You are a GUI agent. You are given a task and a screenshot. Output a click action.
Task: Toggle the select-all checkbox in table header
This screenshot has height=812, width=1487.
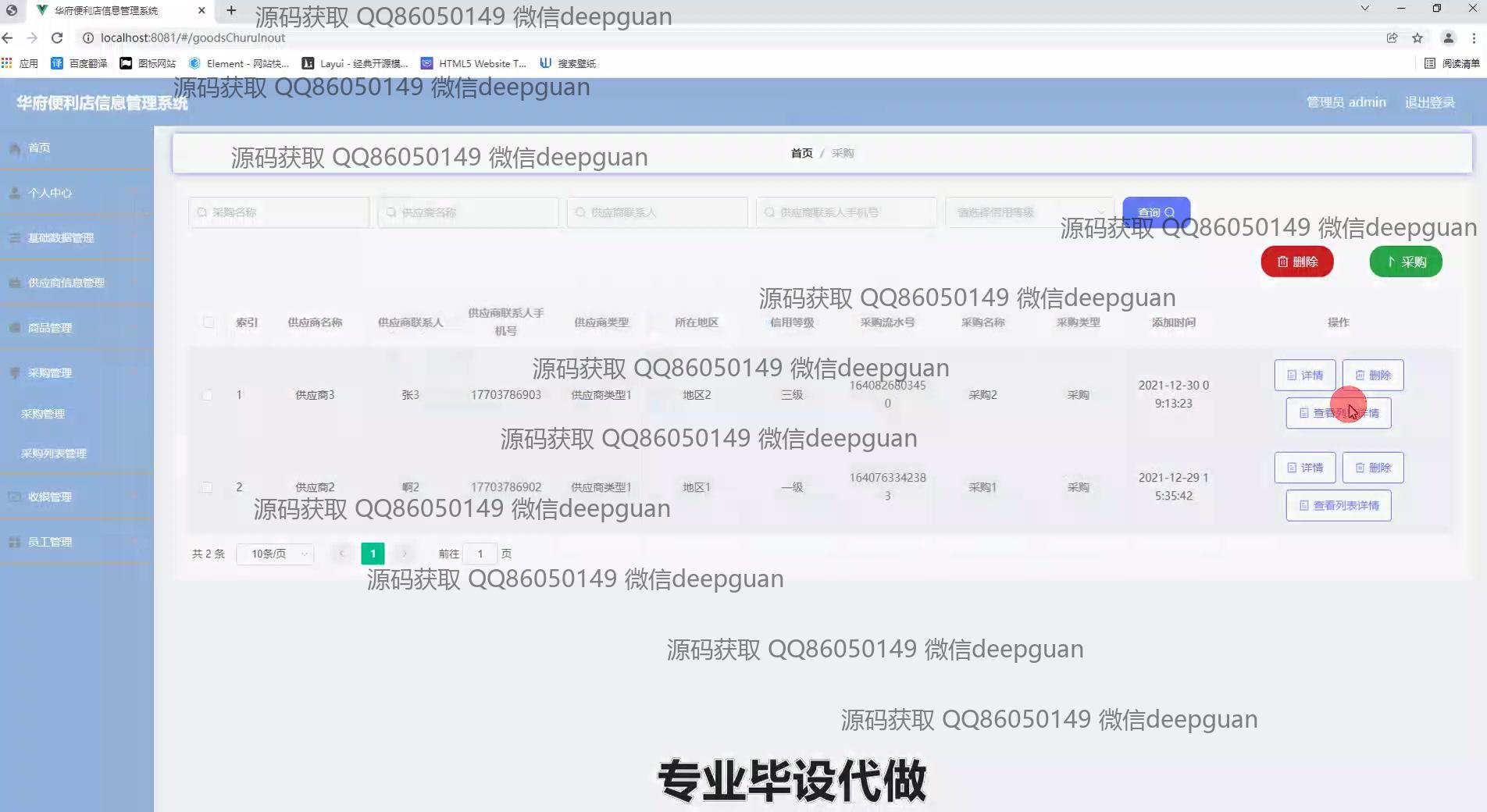pos(209,322)
